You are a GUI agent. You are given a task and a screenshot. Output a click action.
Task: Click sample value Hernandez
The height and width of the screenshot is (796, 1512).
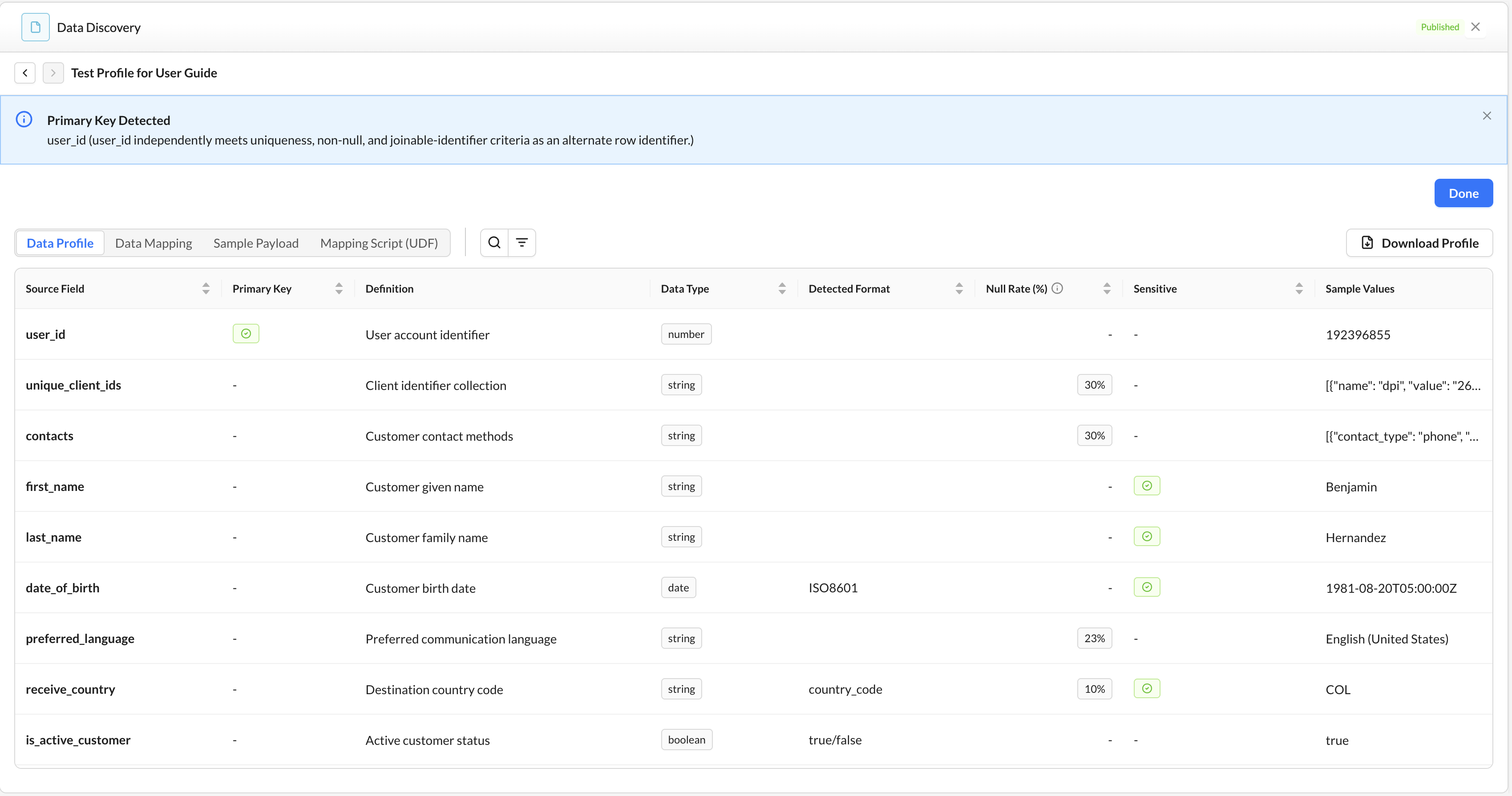coord(1355,537)
